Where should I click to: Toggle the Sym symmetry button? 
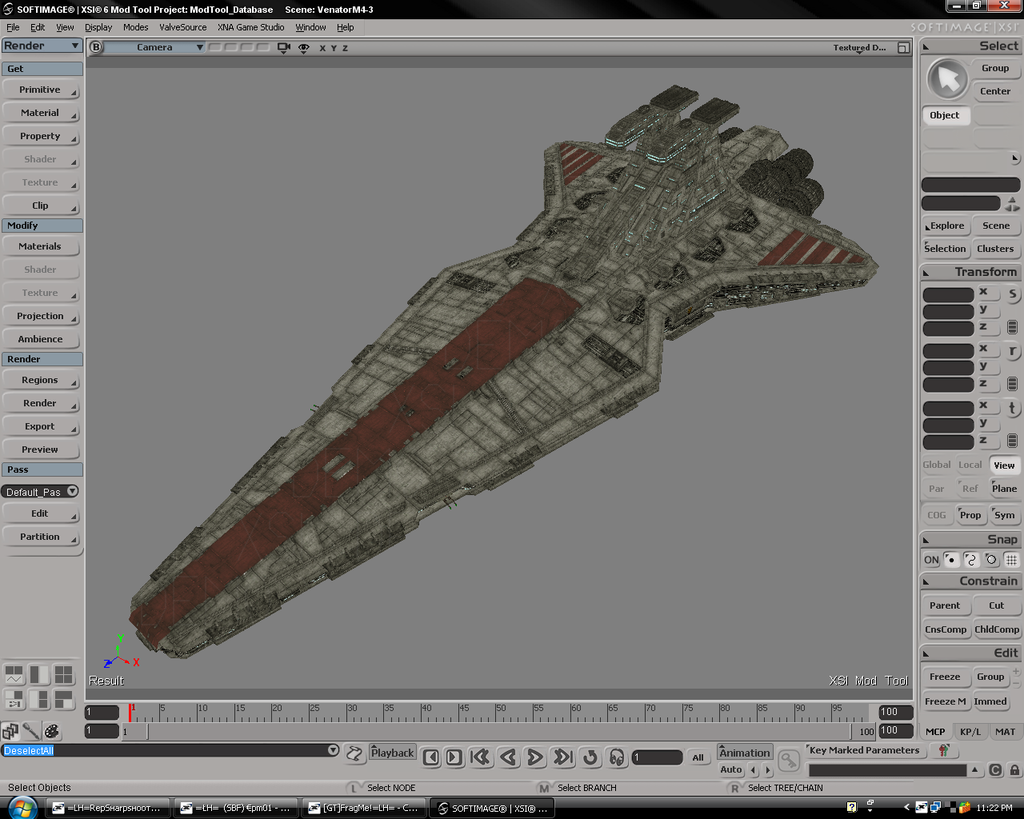(x=1004, y=515)
